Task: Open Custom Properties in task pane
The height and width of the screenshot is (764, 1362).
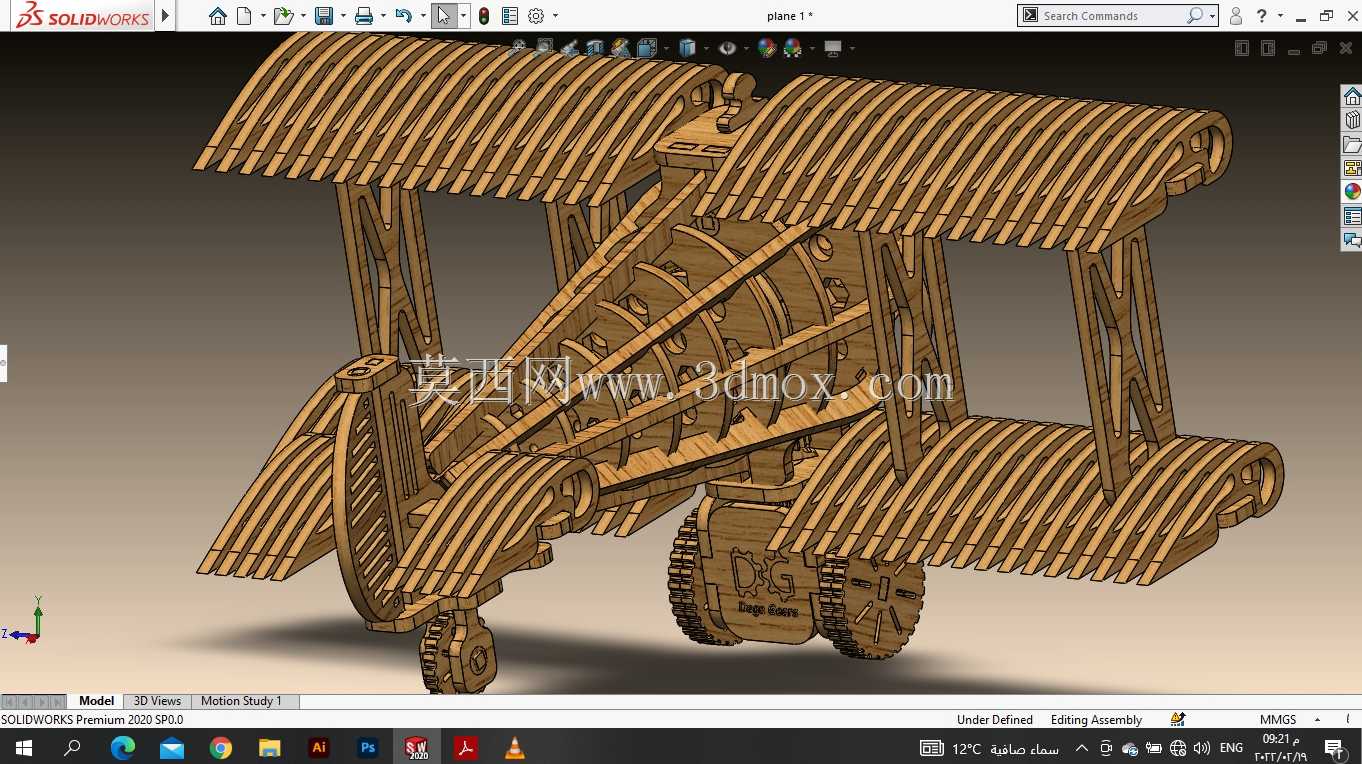Action: [x=1352, y=216]
